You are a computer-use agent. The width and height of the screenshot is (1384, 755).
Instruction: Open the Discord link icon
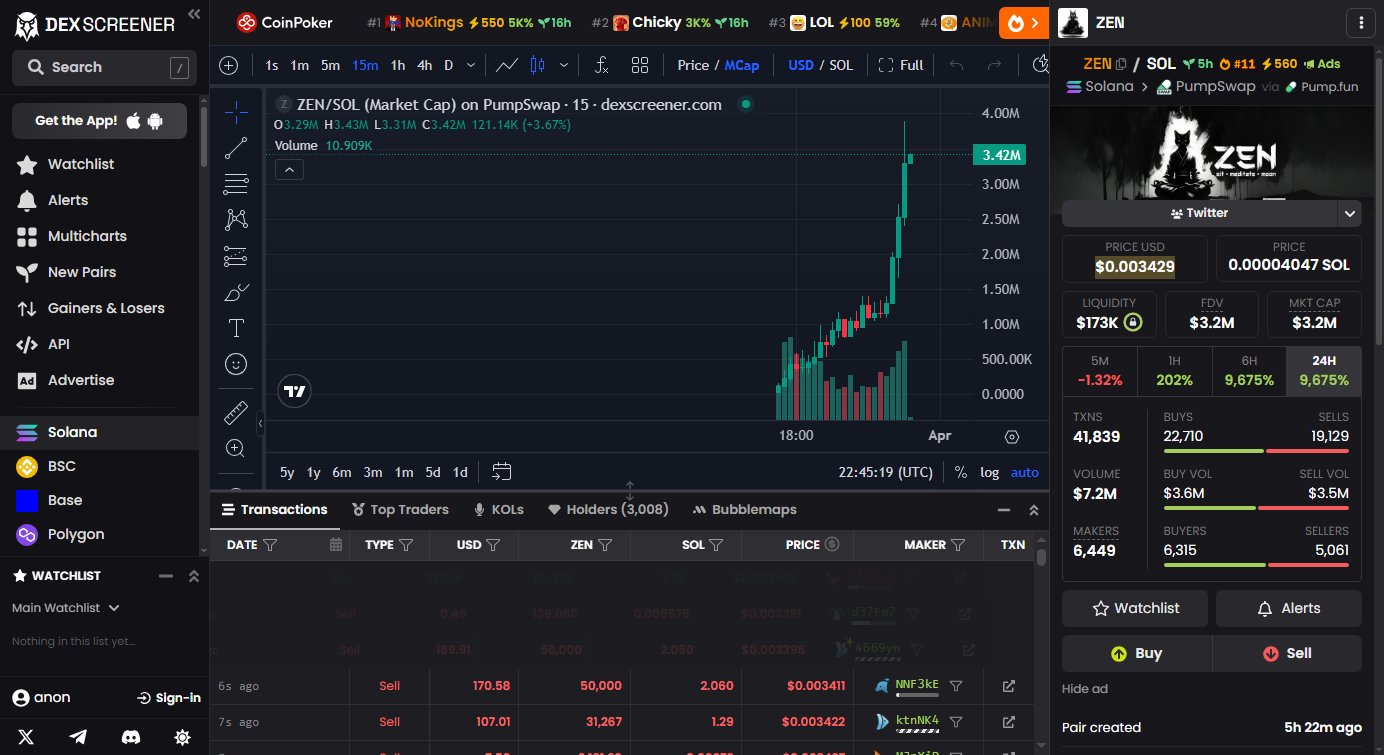(x=130, y=737)
